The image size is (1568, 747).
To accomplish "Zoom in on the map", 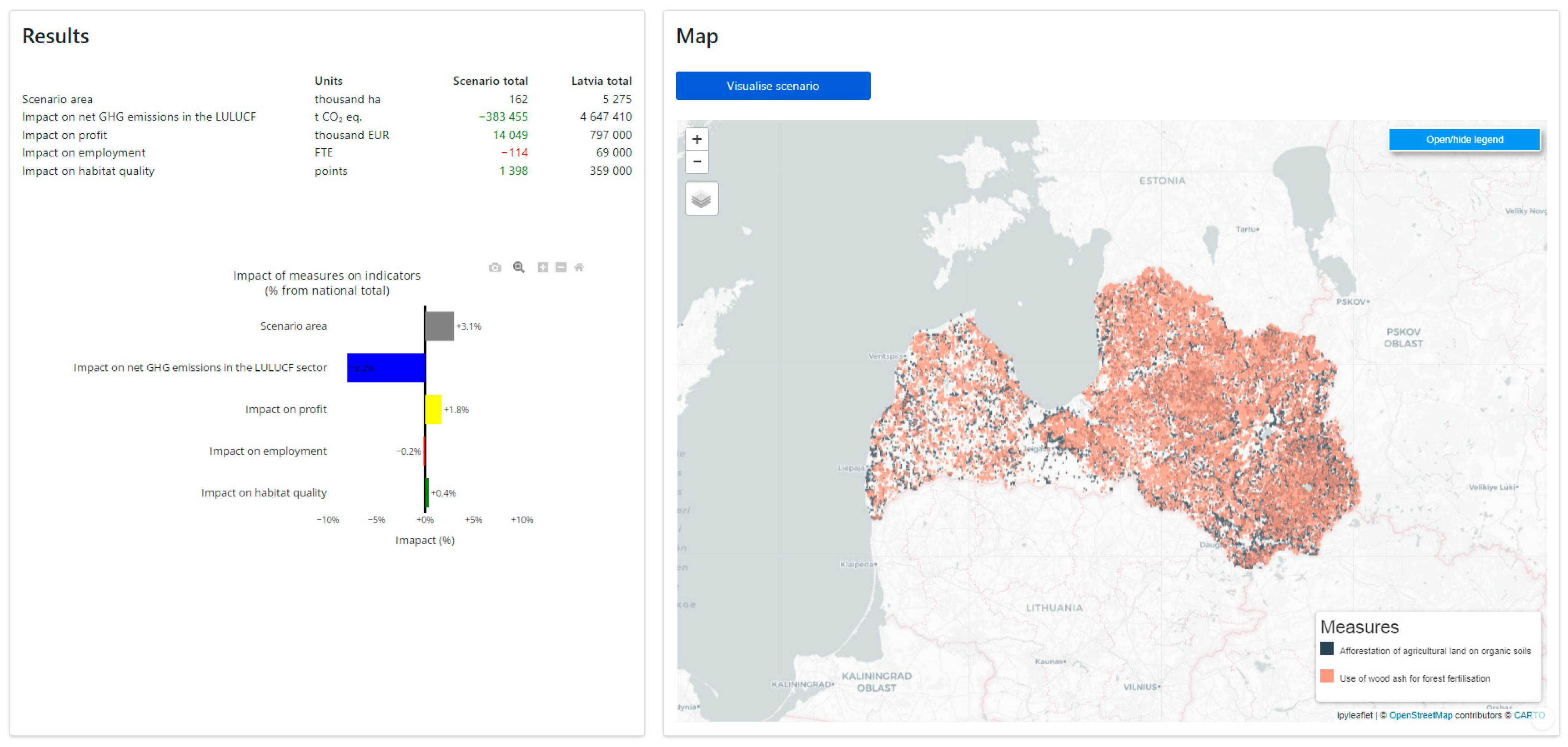I will click(697, 139).
